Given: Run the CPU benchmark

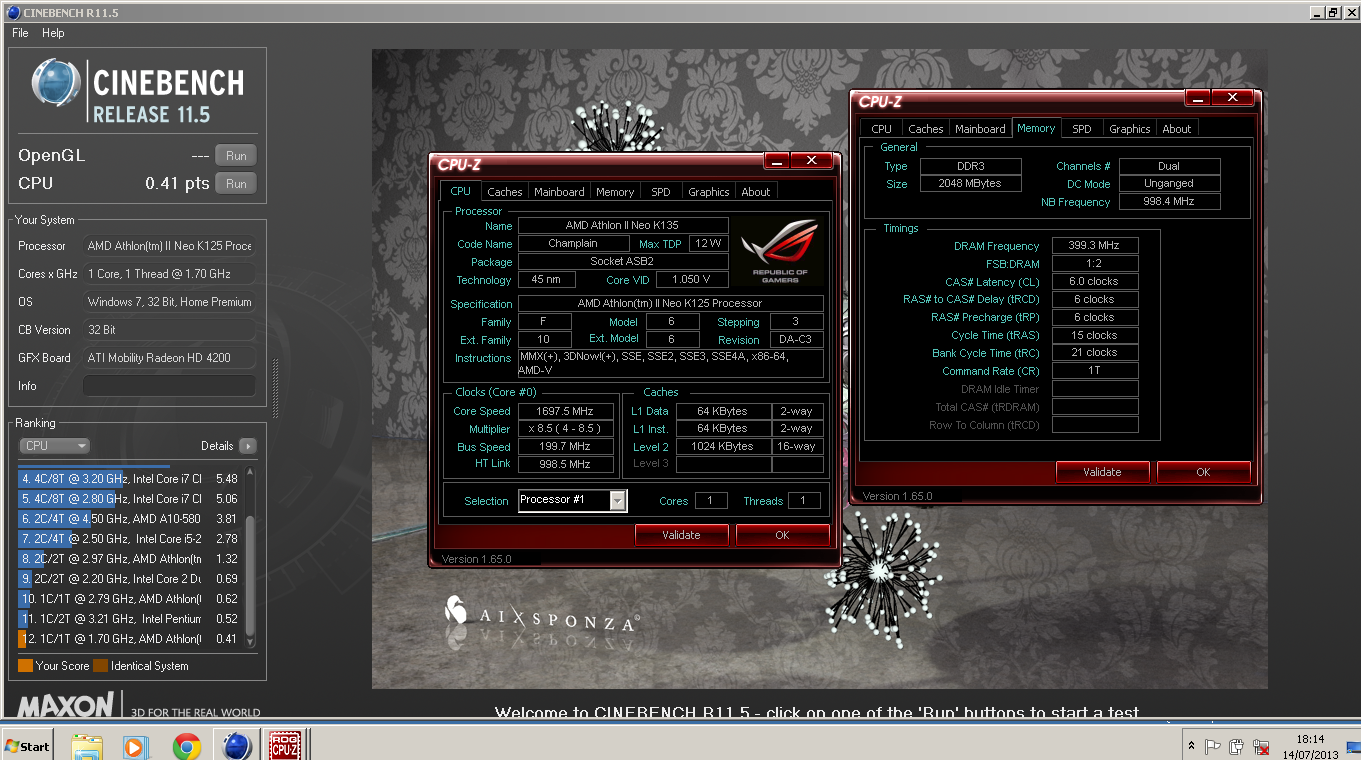Looking at the screenshot, I should 236,184.
